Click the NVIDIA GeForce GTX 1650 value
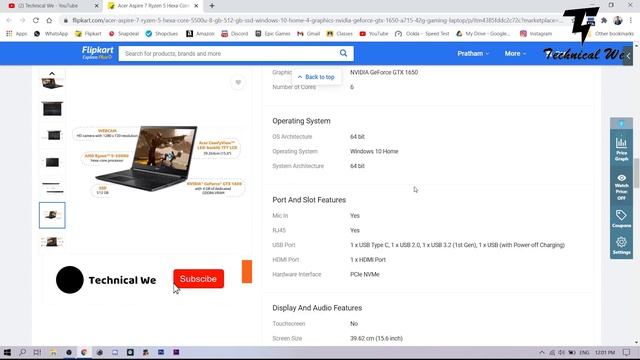 pos(384,72)
